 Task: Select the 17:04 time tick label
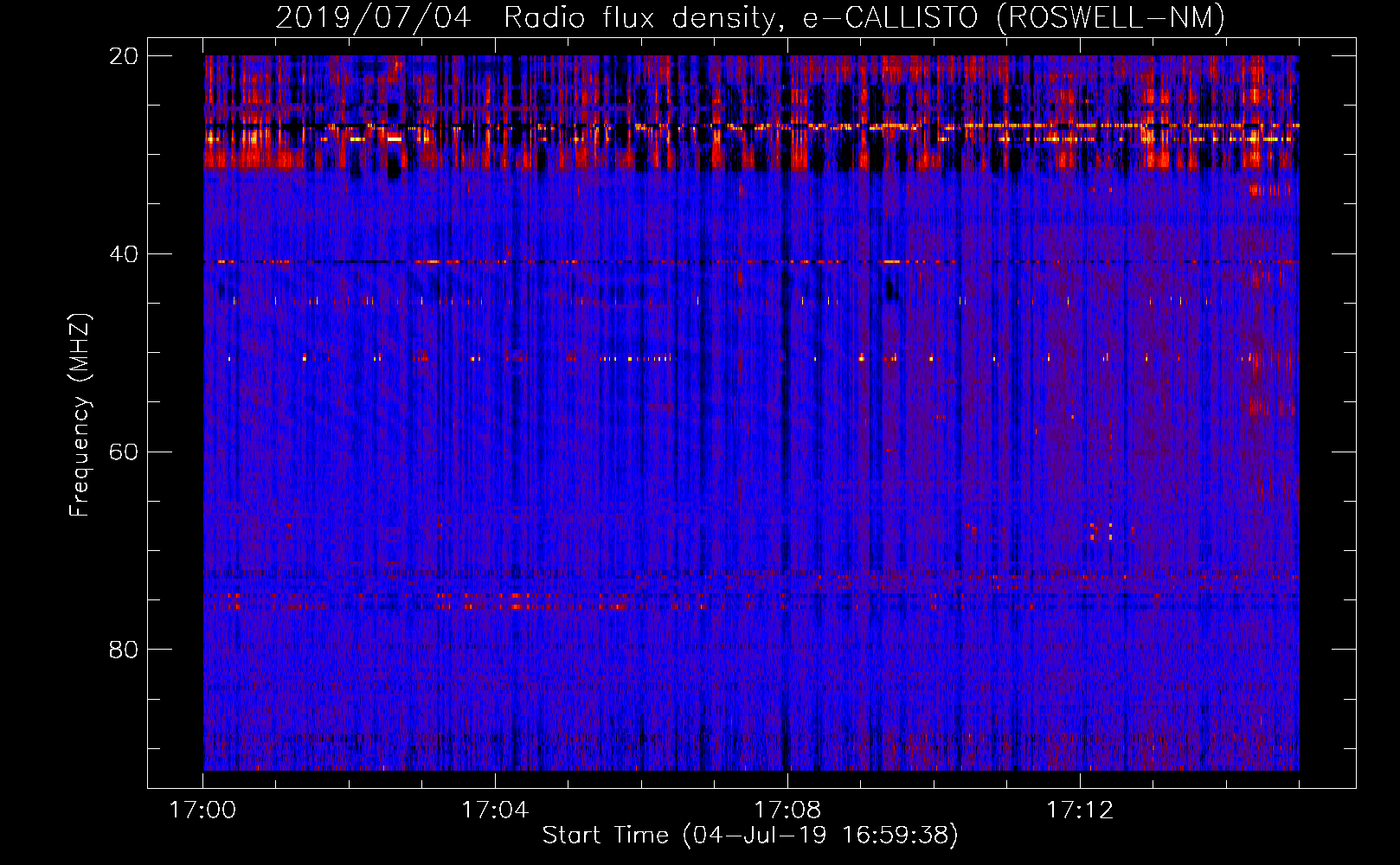[x=495, y=811]
